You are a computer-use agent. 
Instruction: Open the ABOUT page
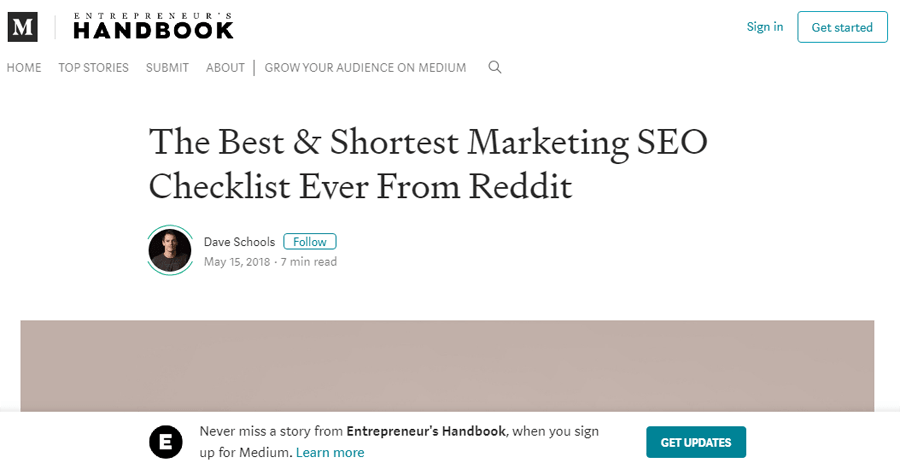tap(225, 68)
